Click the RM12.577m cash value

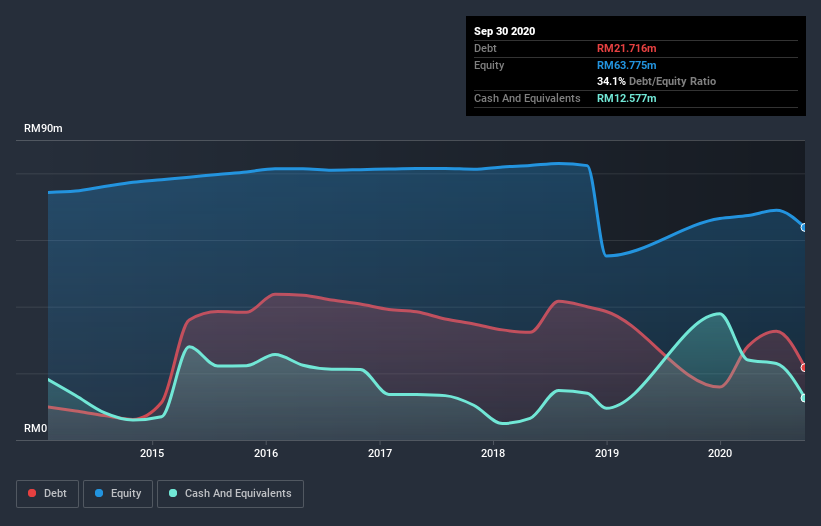pyautogui.click(x=626, y=98)
